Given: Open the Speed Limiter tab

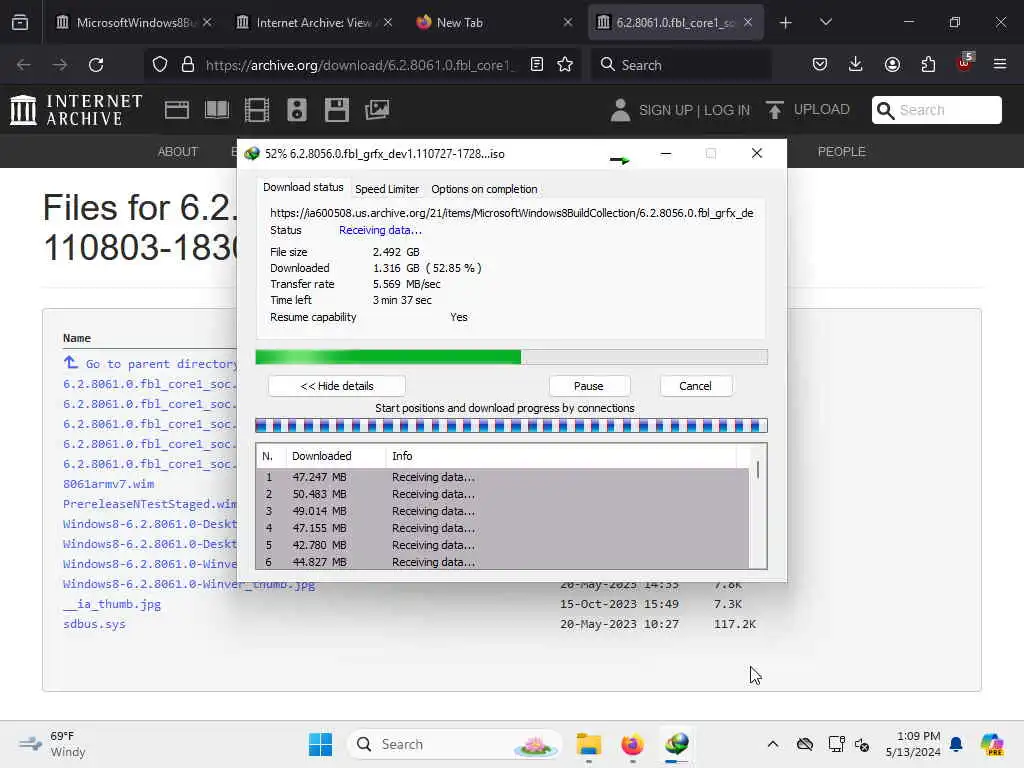Looking at the screenshot, I should [x=387, y=189].
